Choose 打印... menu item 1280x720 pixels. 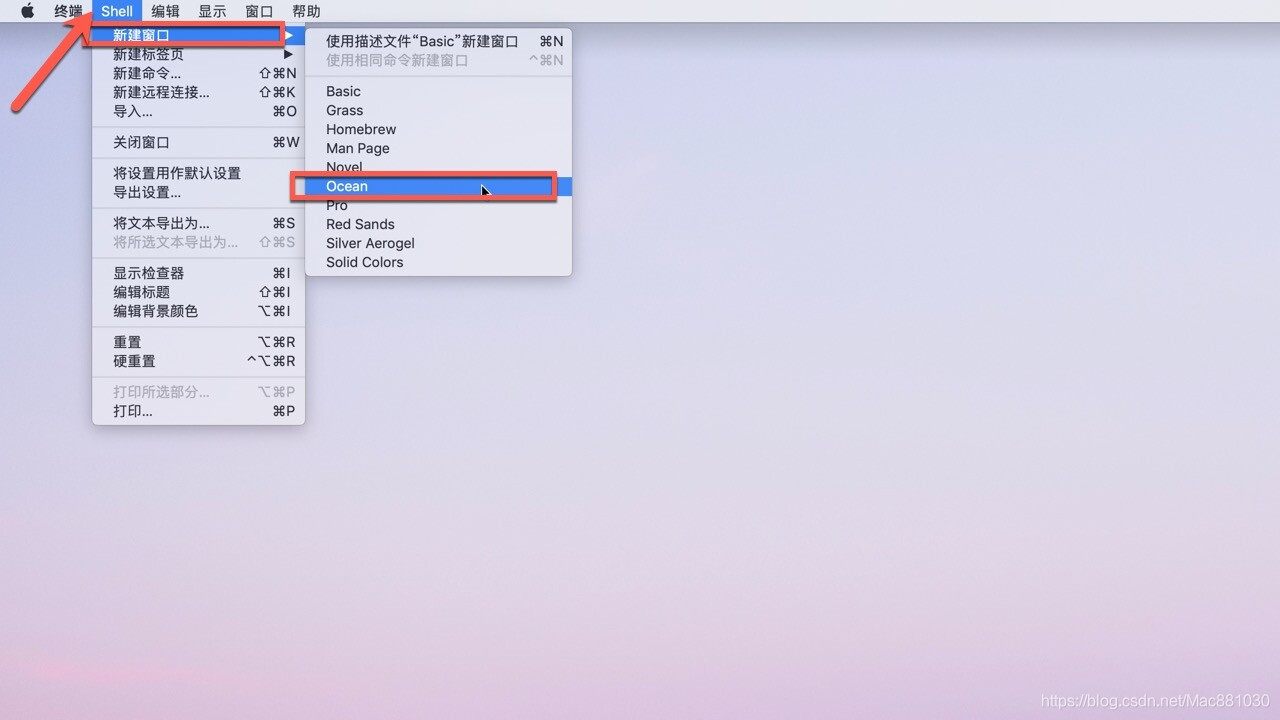pyautogui.click(x=198, y=411)
